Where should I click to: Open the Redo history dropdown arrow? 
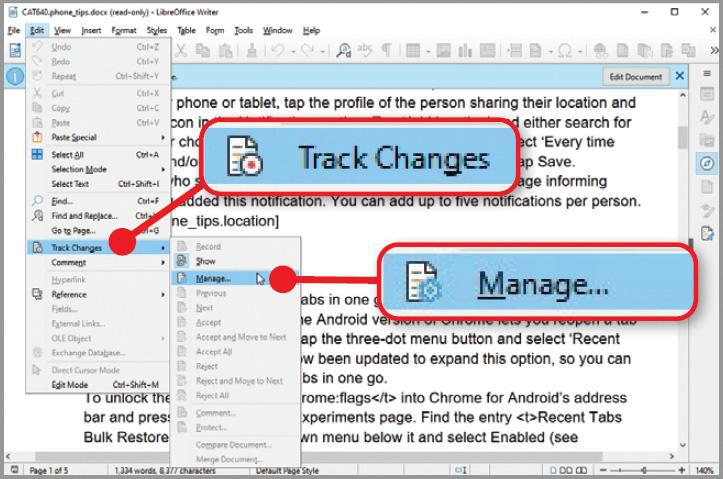pyautogui.click(x=323, y=51)
